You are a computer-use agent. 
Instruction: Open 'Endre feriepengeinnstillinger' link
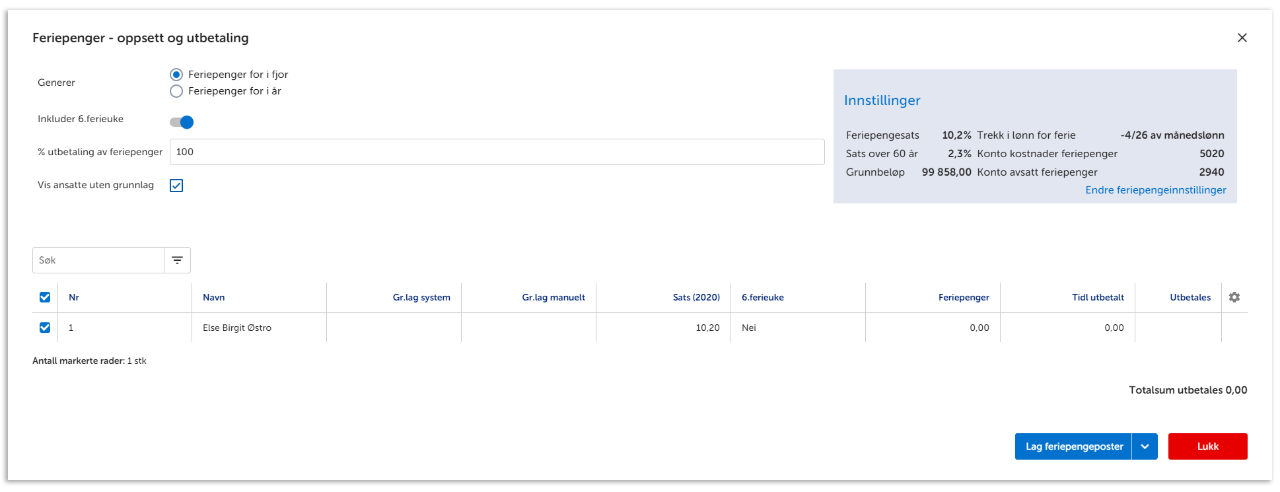point(1155,190)
